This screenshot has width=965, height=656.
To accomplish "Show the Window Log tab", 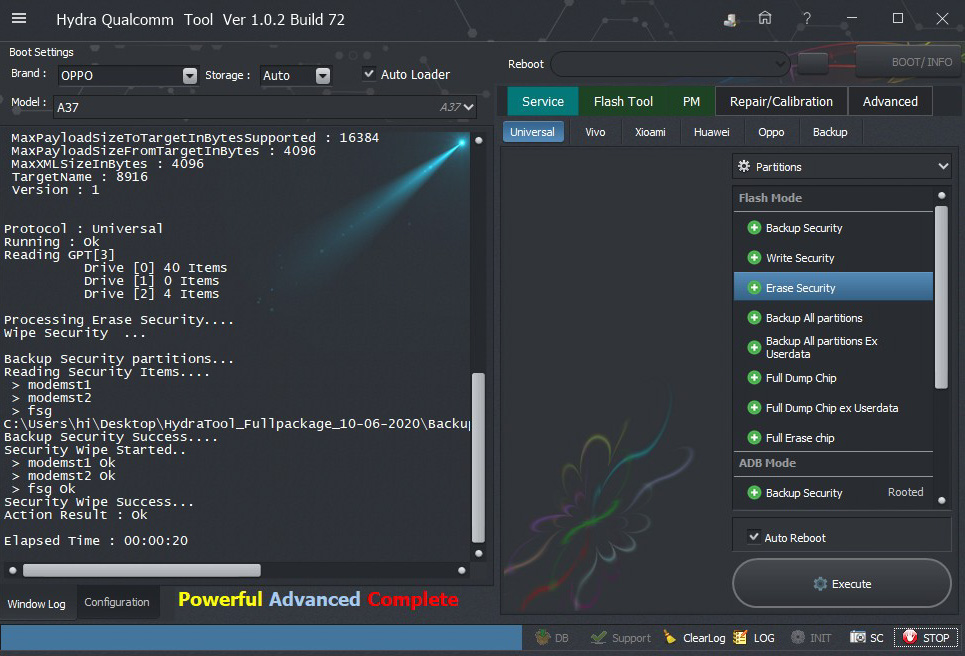I will [36, 604].
